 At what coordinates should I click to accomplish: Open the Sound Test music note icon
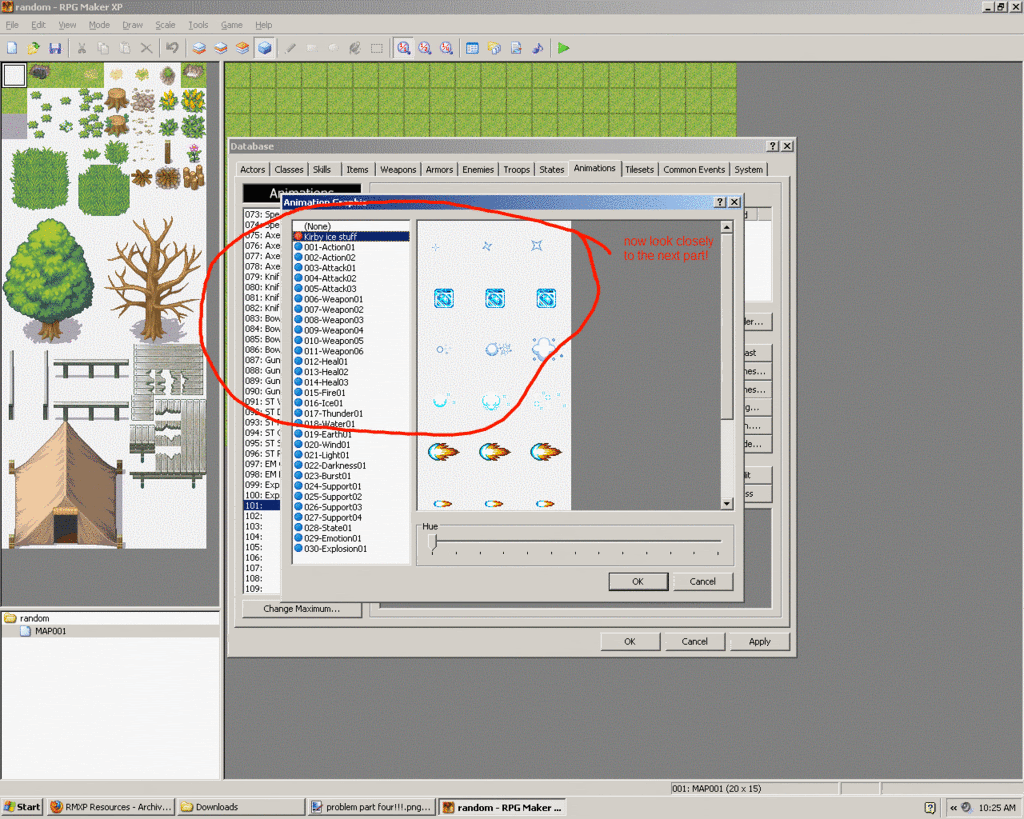pyautogui.click(x=537, y=48)
